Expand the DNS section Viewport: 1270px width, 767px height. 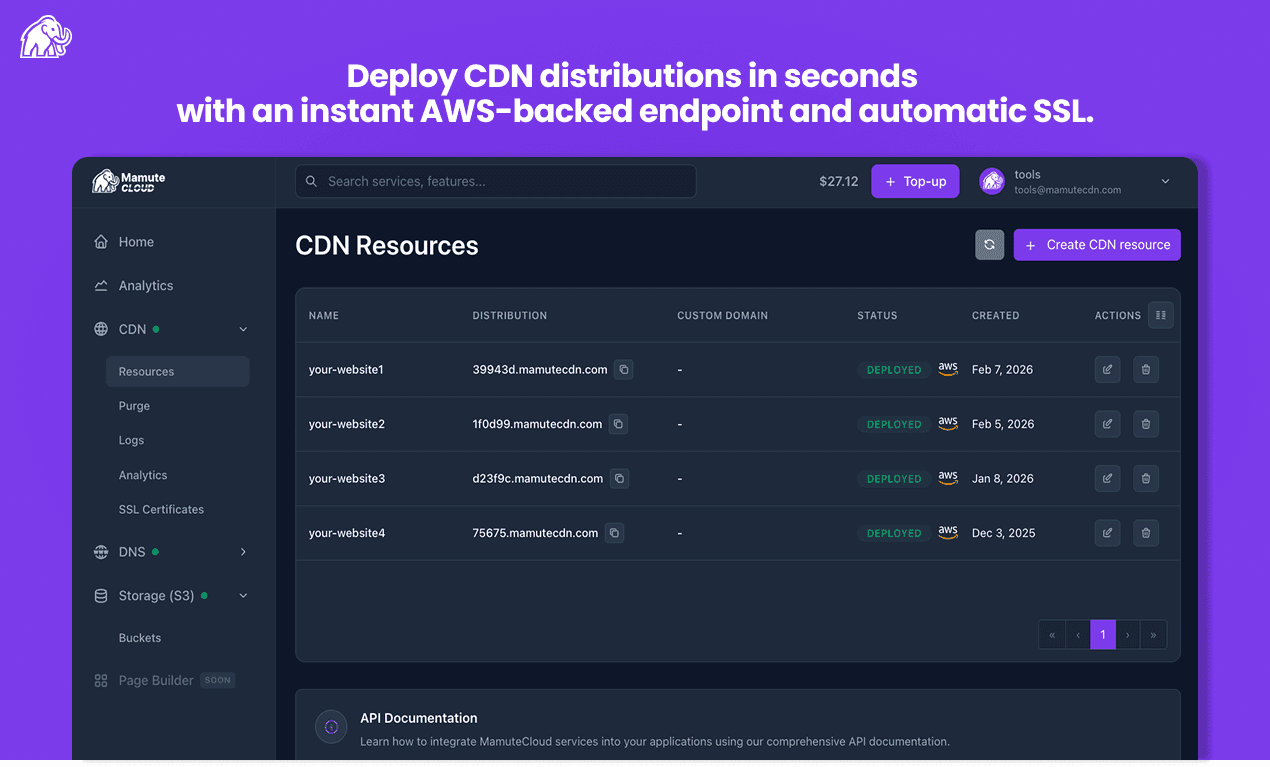[x=242, y=551]
